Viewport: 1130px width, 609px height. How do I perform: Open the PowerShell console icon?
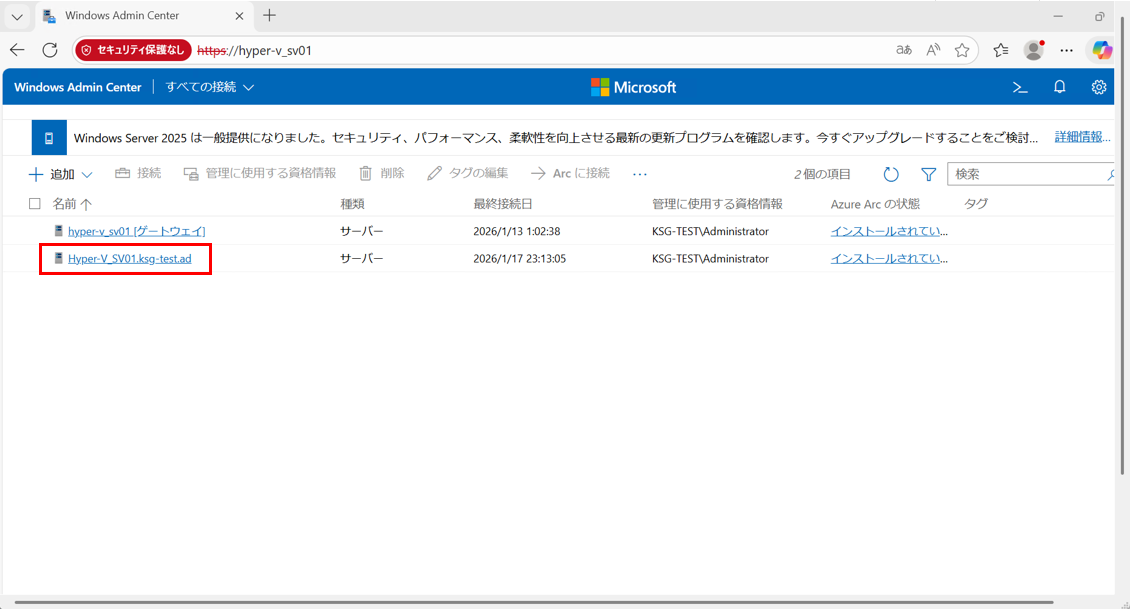coord(1020,87)
